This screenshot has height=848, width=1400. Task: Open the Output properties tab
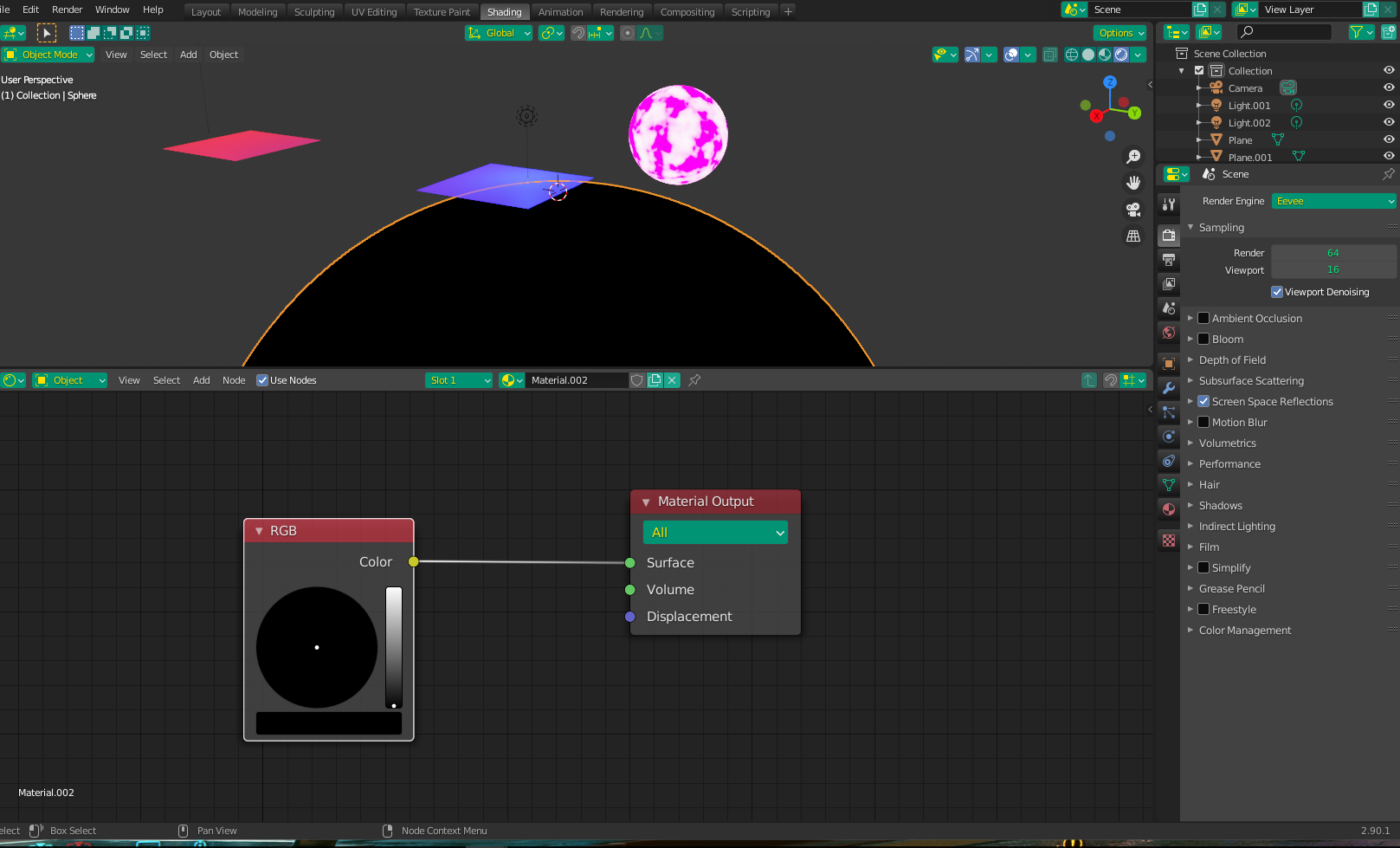pos(1169,260)
